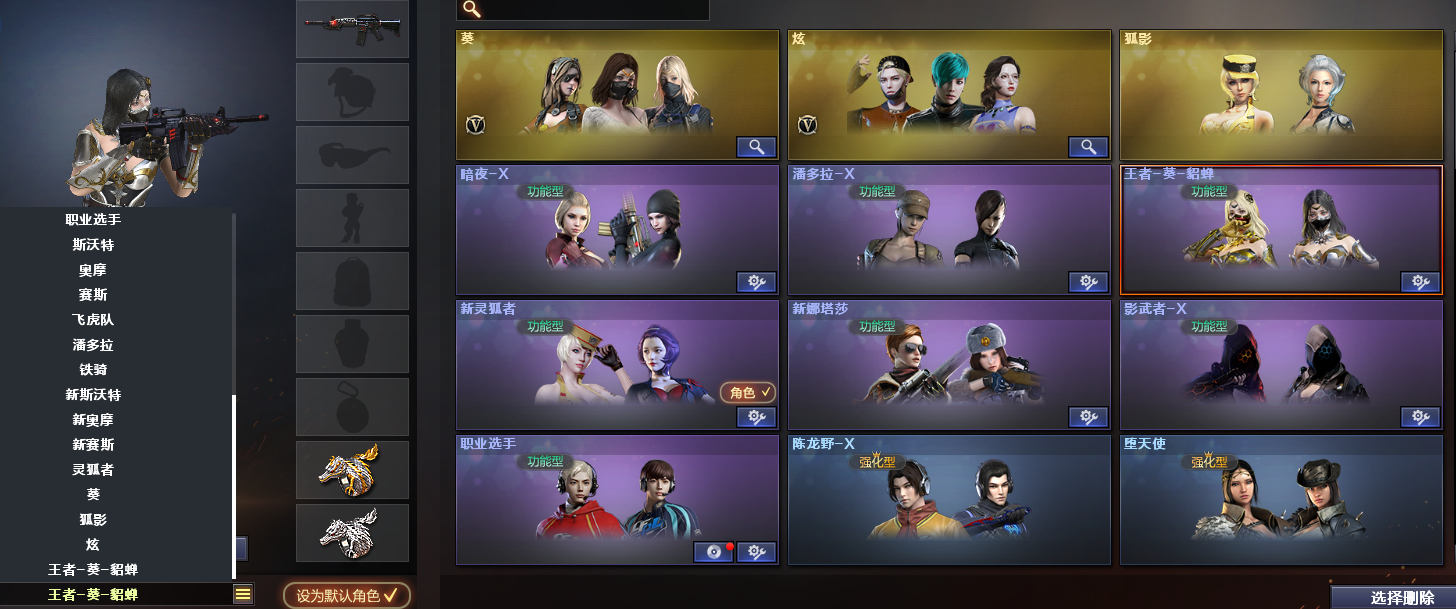Select the gold wolf emblem slot

point(352,470)
